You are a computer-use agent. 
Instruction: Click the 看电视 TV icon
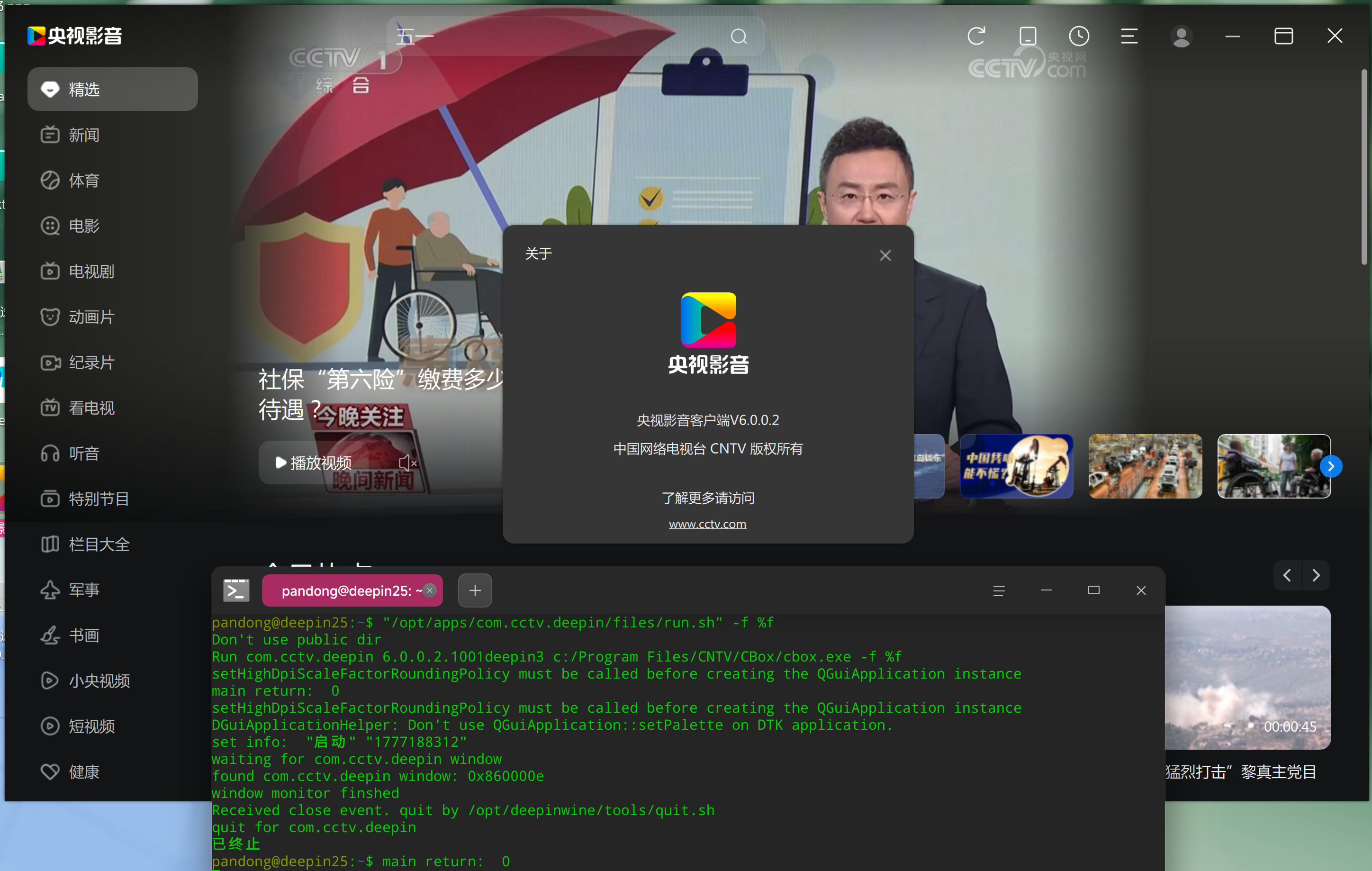pos(50,408)
